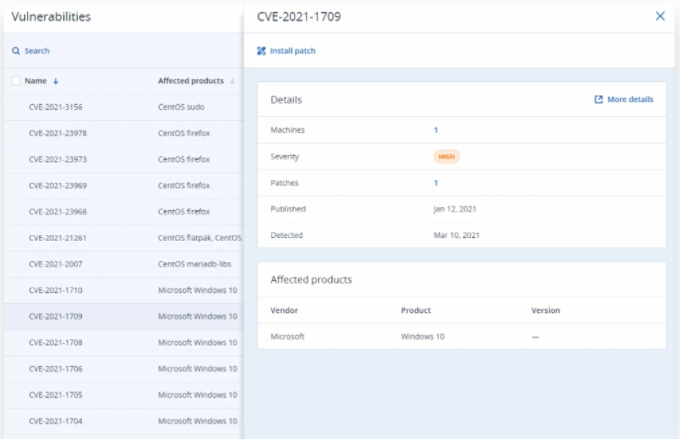The image size is (680, 439).
Task: Click the CVE-2021-1709 panel title
Action: (299, 16)
